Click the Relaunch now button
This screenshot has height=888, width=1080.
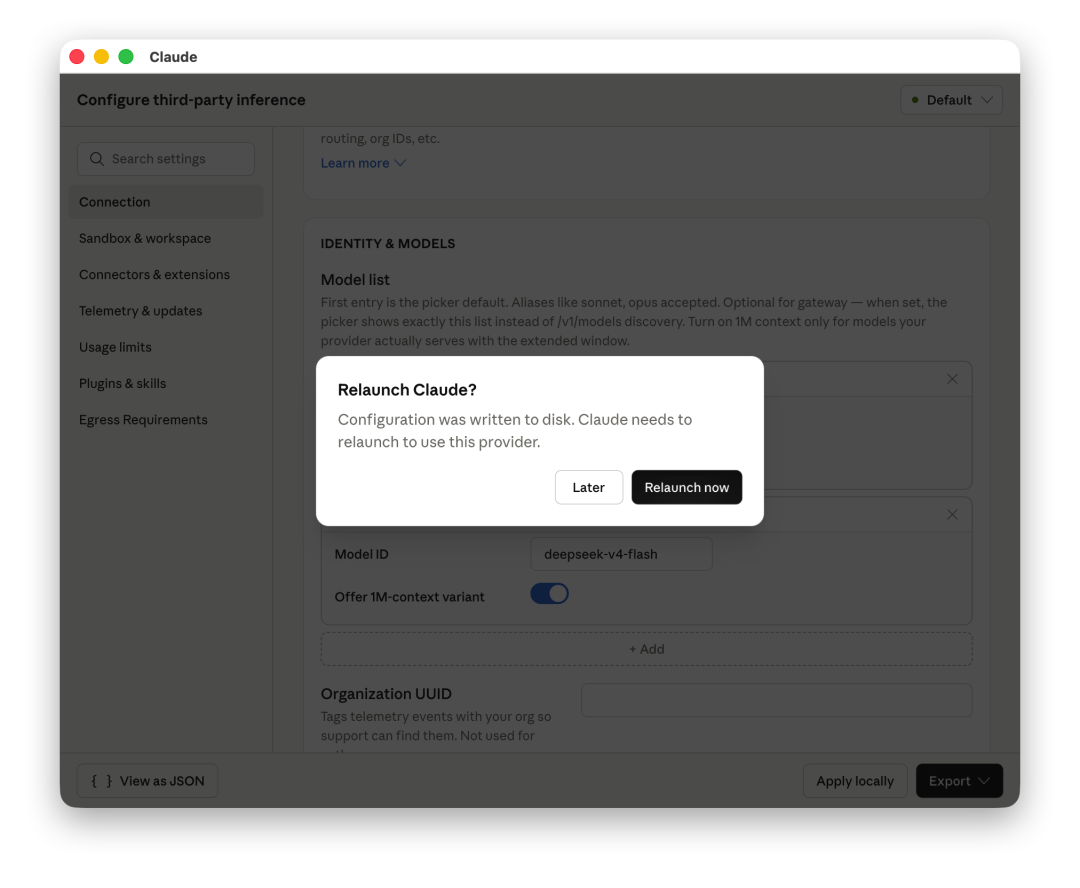(x=686, y=487)
